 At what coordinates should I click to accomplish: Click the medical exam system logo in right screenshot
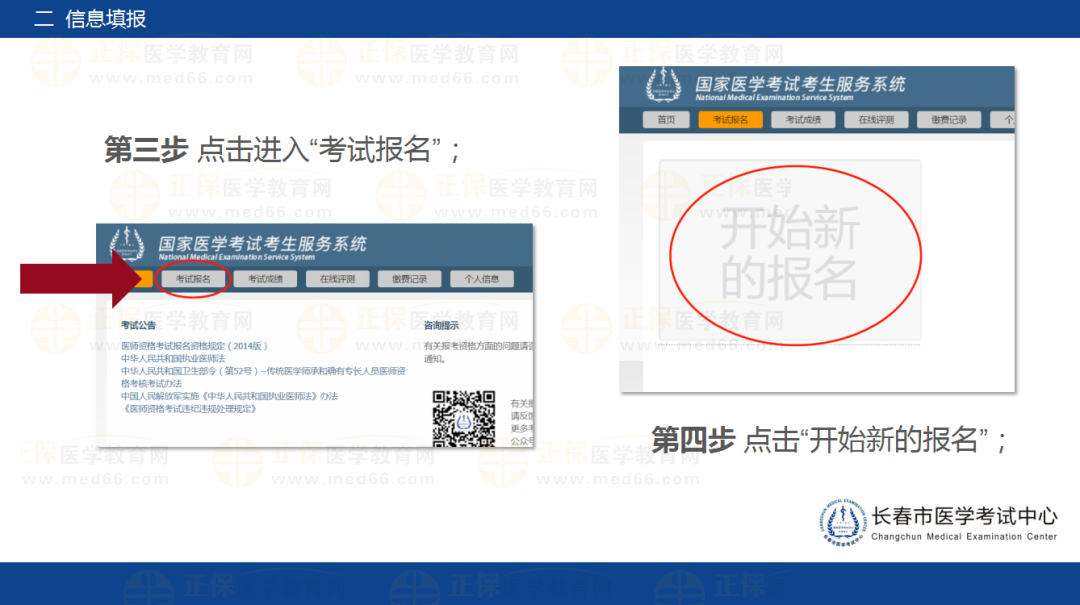click(x=663, y=87)
